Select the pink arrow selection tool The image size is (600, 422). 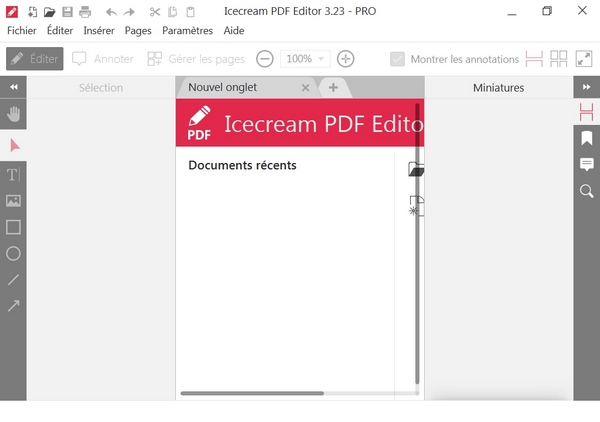click(x=14, y=145)
